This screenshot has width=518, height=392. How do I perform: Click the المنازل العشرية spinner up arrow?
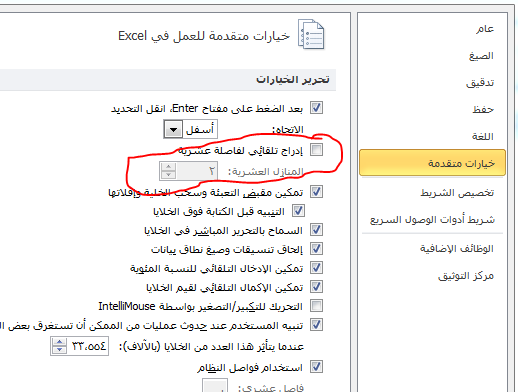(168, 167)
